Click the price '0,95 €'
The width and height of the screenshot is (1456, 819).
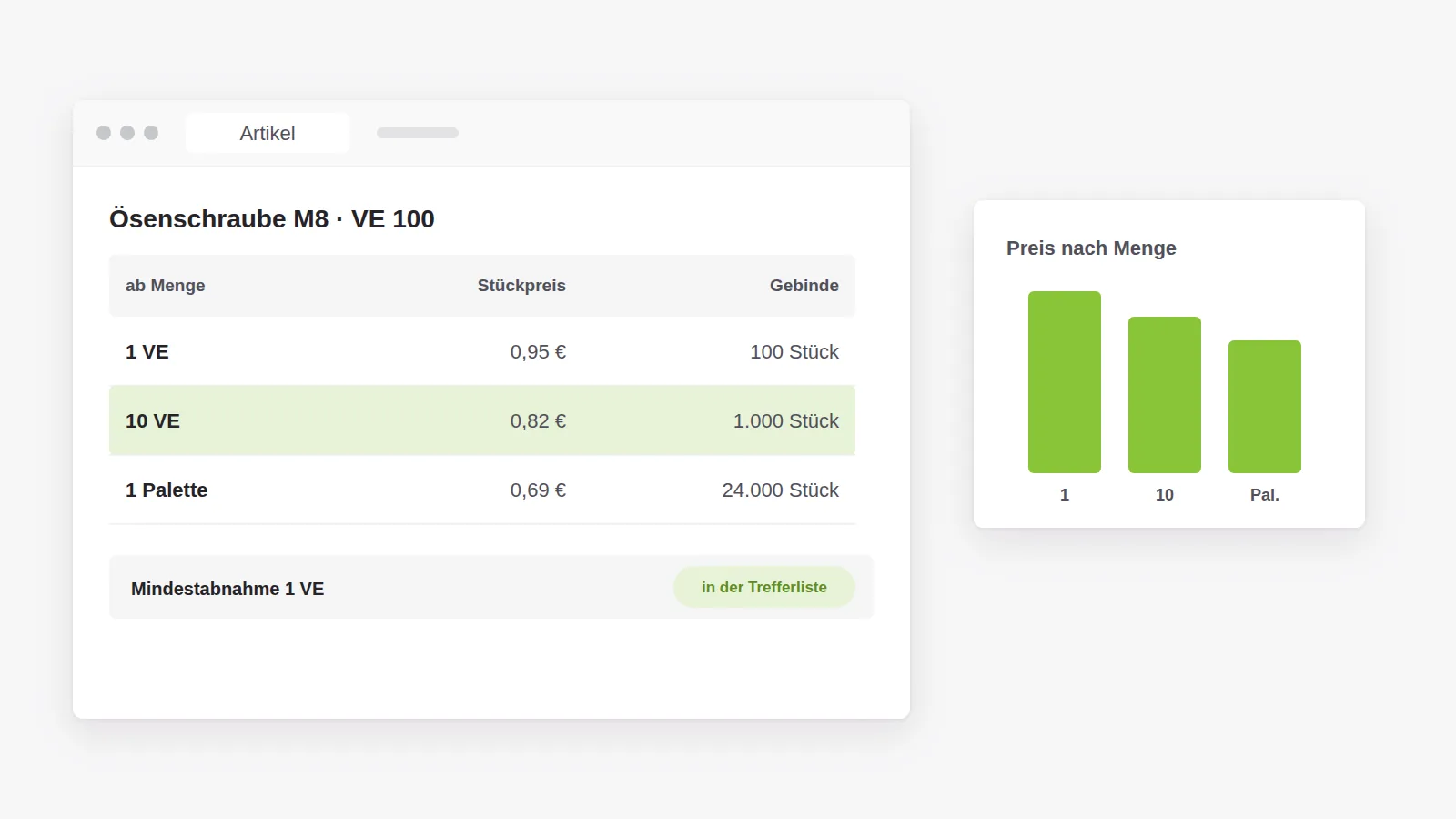(538, 352)
